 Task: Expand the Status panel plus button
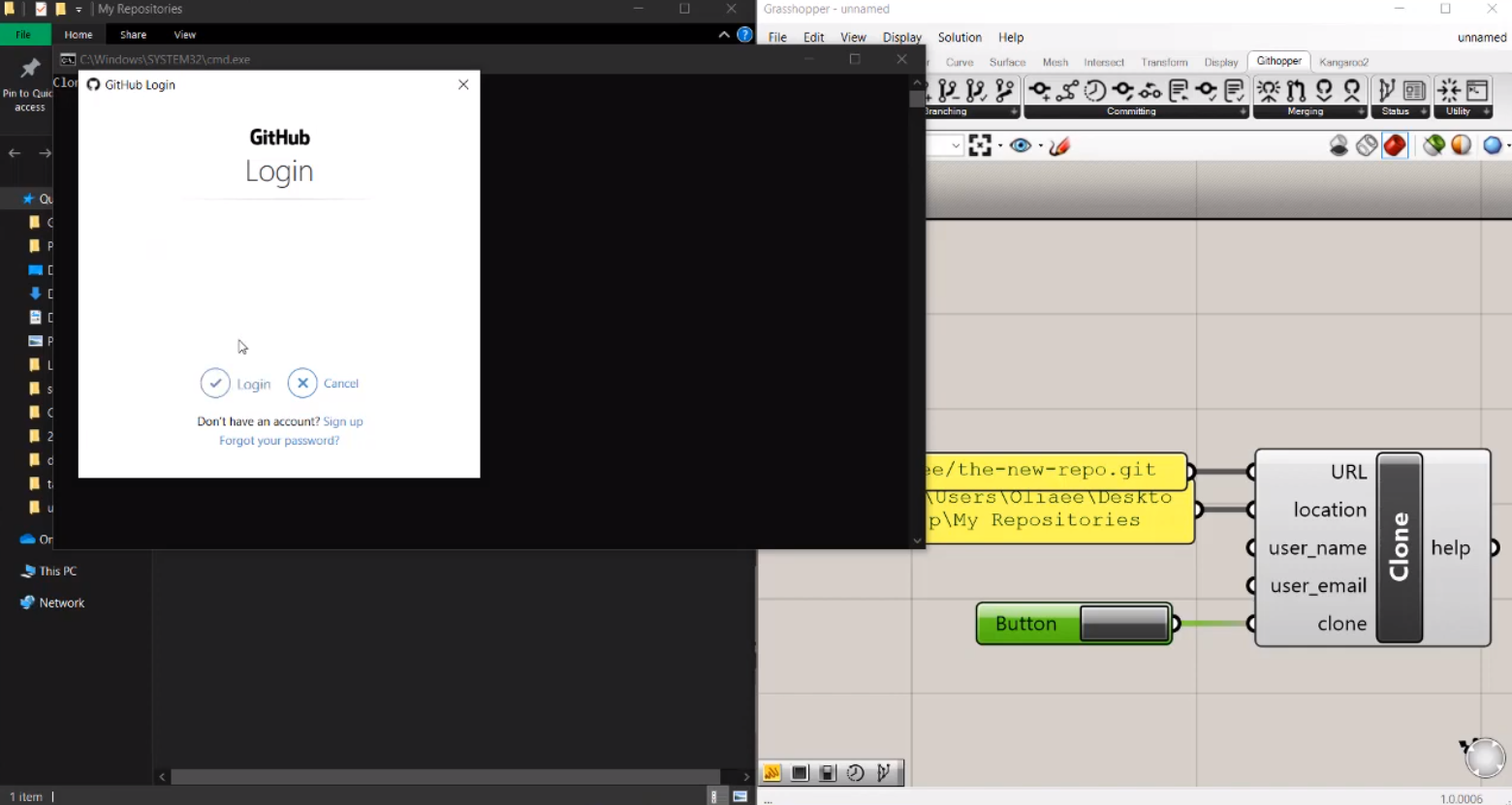[x=1423, y=112]
